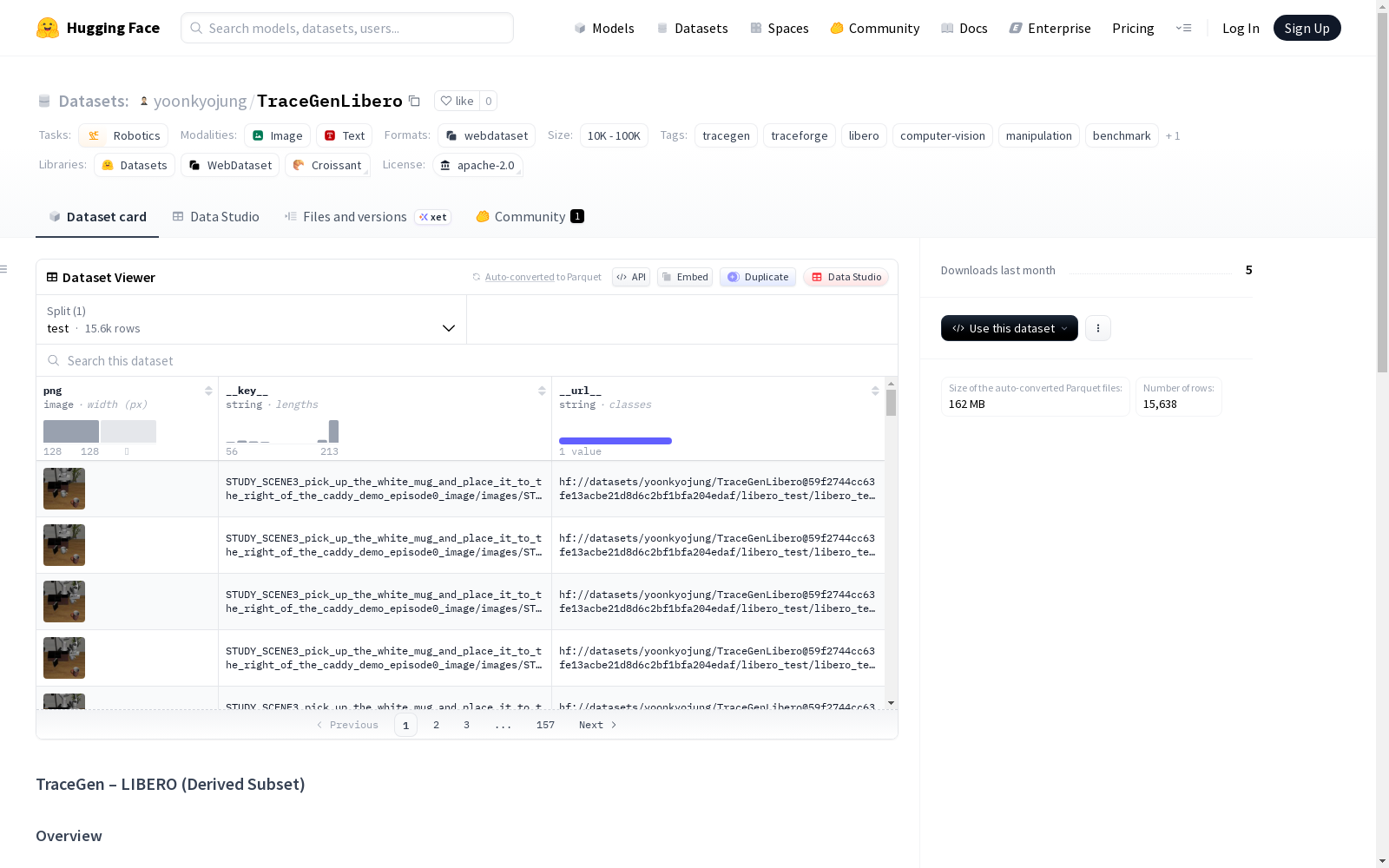1389x868 pixels.
Task: Go to Datasets in the top navigation
Action: [692, 28]
